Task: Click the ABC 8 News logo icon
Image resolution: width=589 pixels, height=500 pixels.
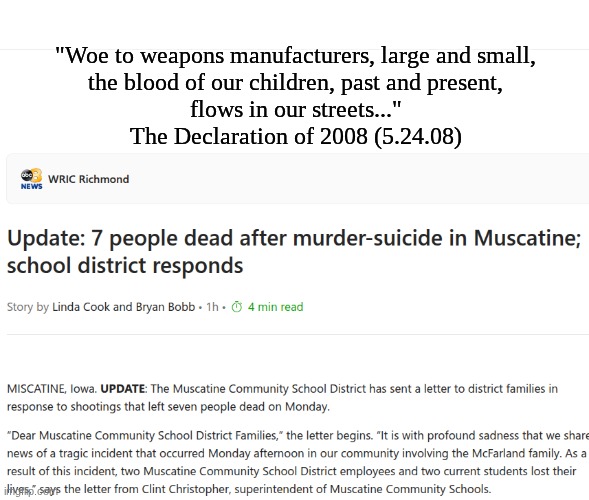Action: pyautogui.click(x=32, y=179)
